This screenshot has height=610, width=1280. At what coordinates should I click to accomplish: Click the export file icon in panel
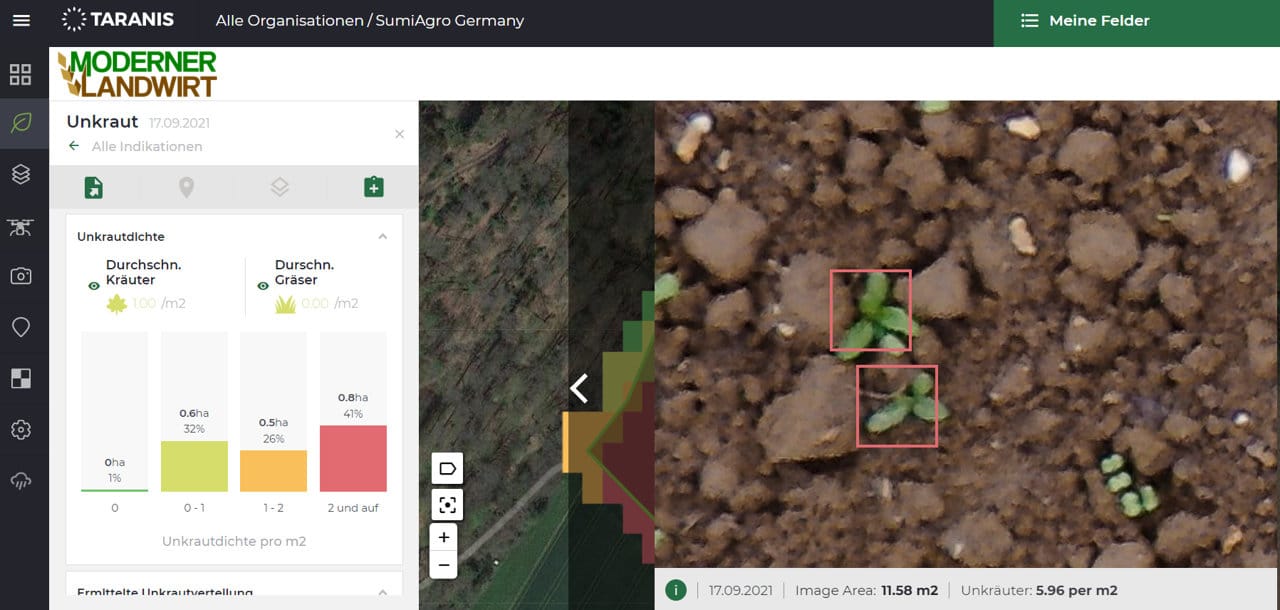click(93, 187)
